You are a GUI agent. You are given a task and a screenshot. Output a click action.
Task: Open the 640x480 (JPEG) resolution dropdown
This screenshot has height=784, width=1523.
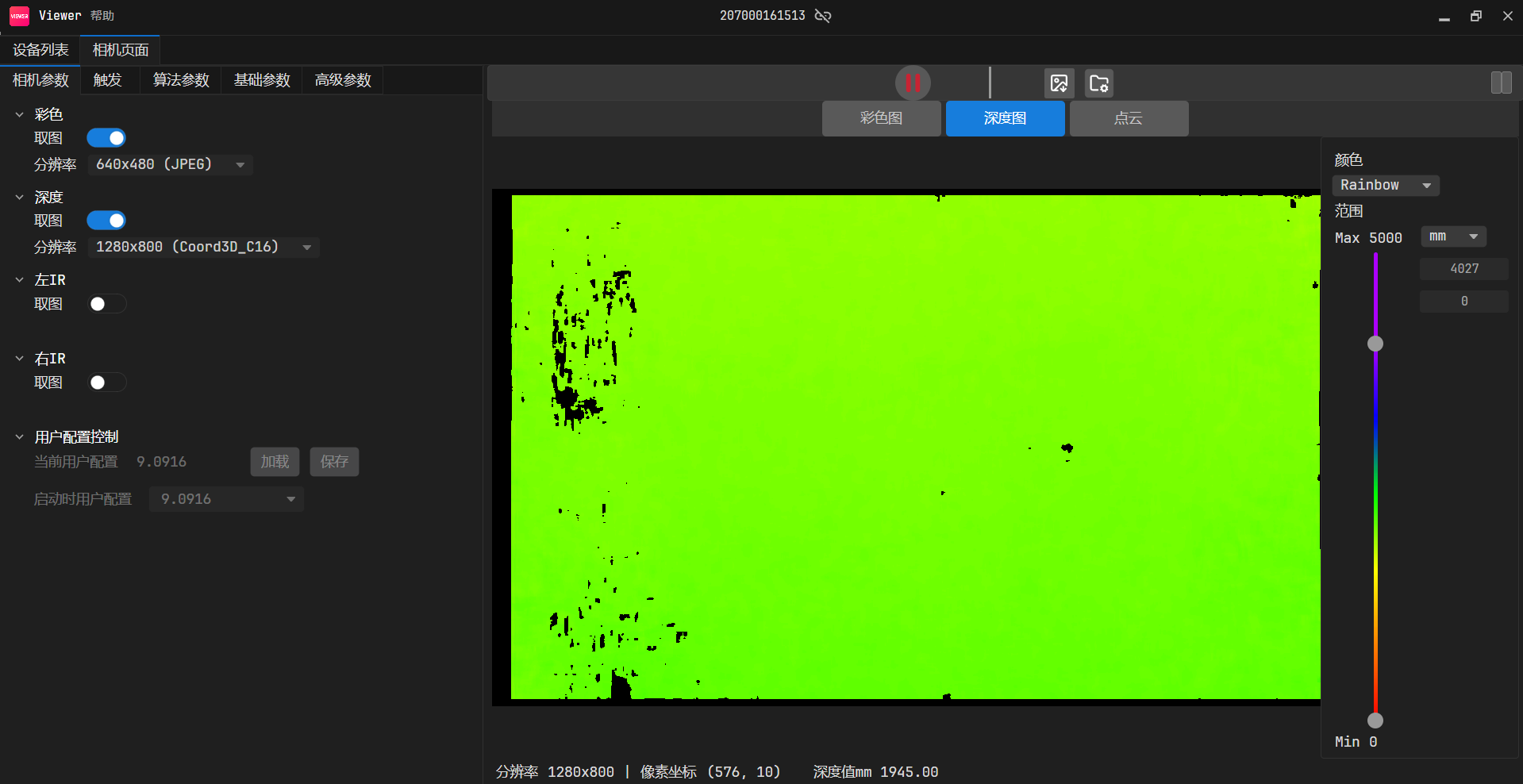pyautogui.click(x=170, y=164)
